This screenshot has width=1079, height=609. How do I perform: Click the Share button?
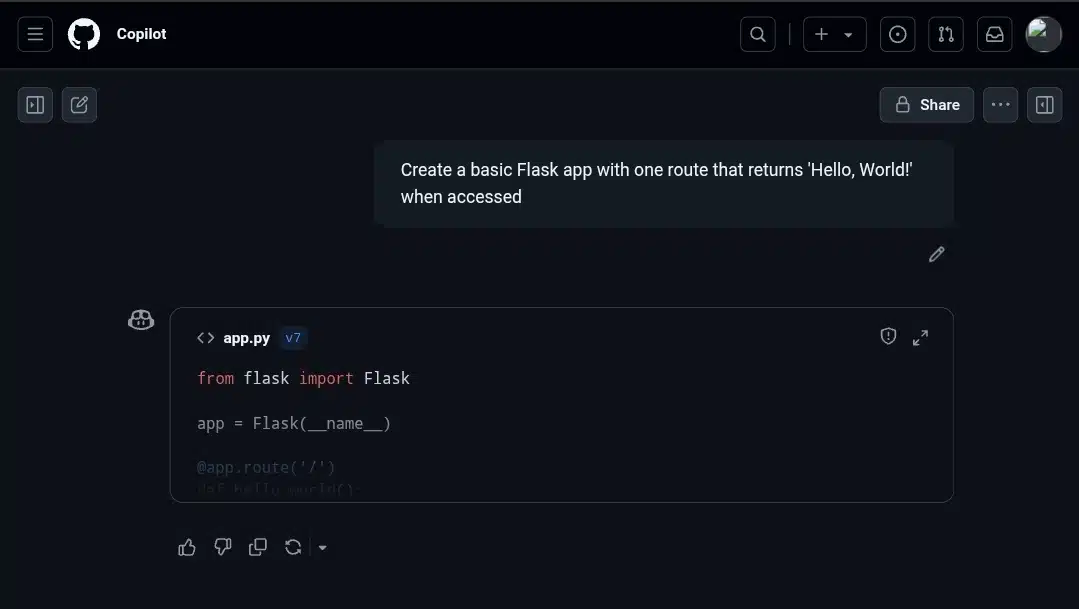click(x=927, y=105)
